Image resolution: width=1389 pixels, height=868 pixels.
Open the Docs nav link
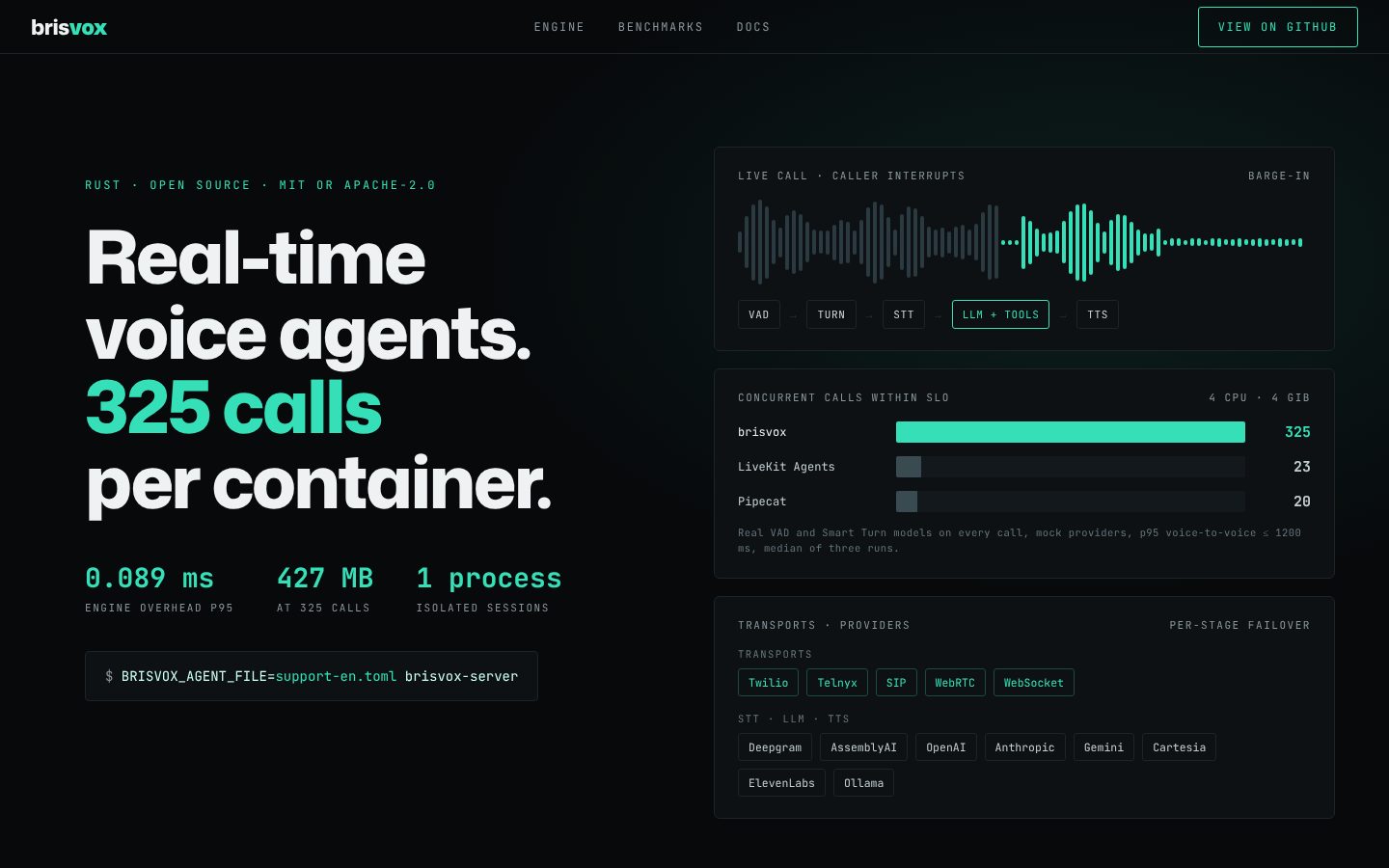click(x=753, y=27)
